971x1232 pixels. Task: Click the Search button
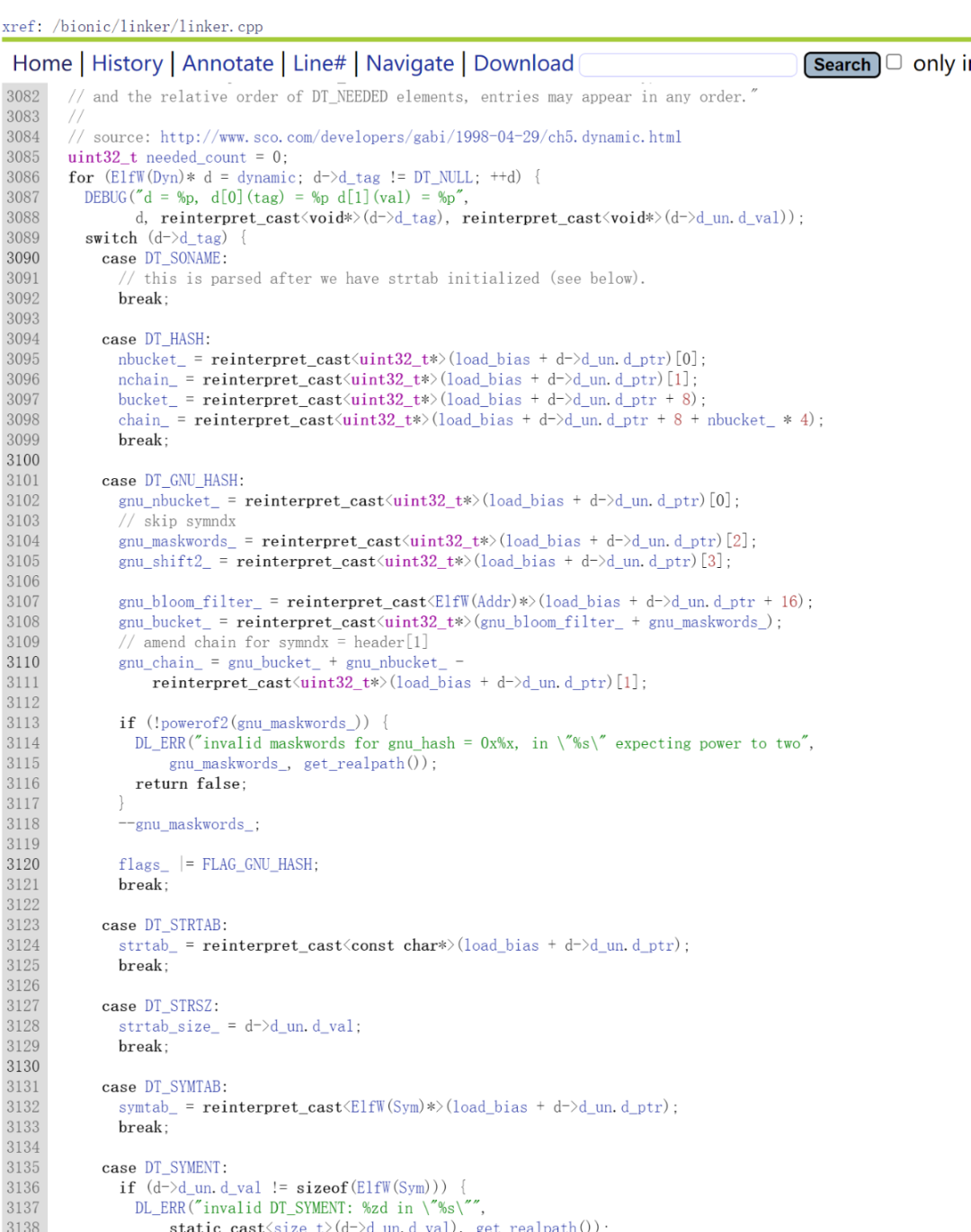(x=842, y=65)
